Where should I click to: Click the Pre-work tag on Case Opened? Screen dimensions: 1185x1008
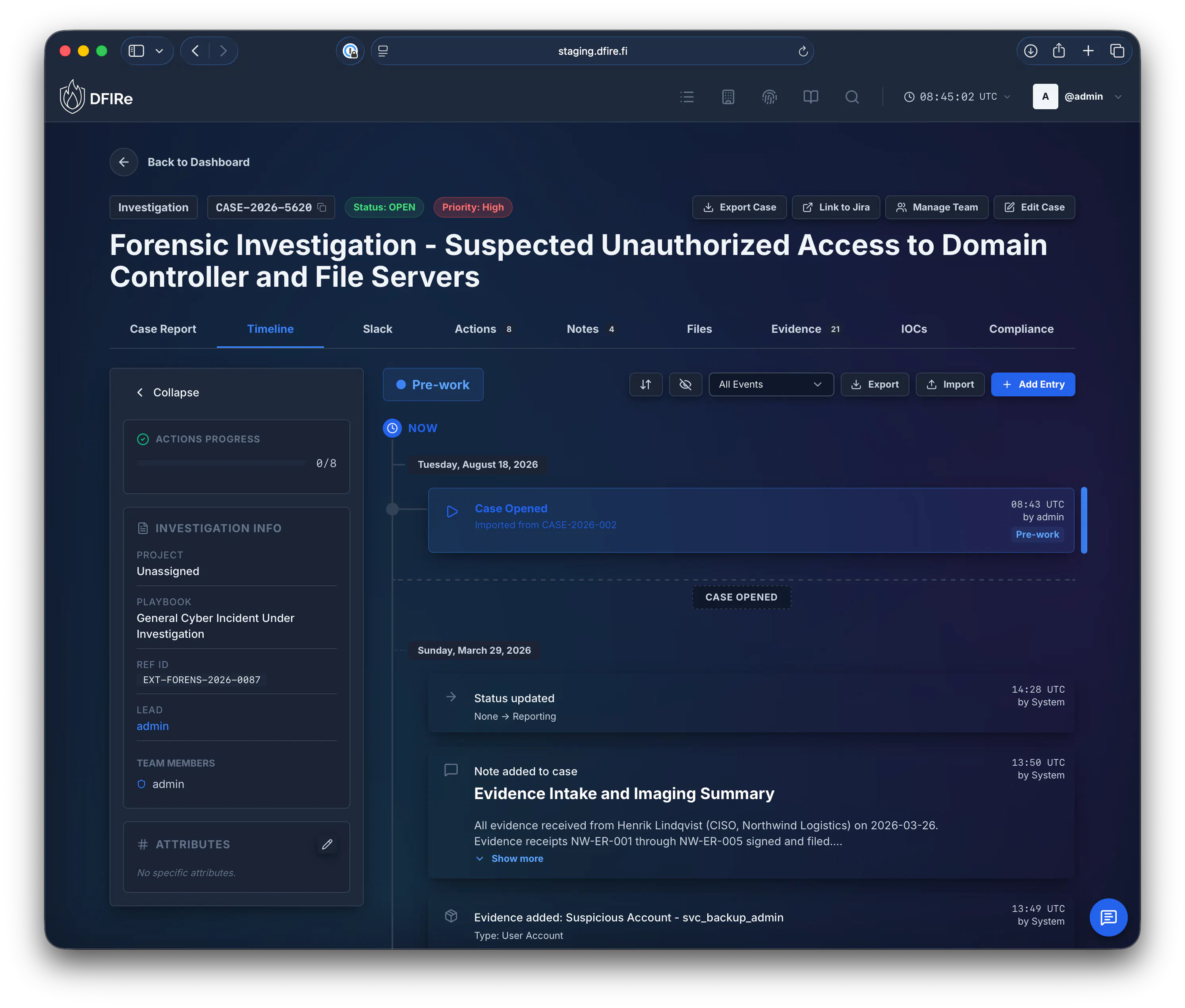1037,535
